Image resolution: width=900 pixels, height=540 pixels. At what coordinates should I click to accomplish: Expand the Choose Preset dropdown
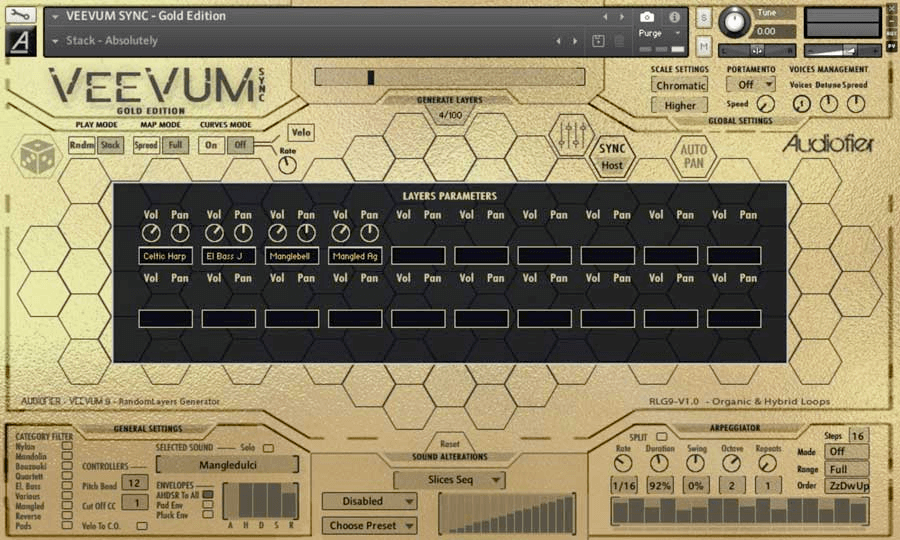(x=369, y=525)
